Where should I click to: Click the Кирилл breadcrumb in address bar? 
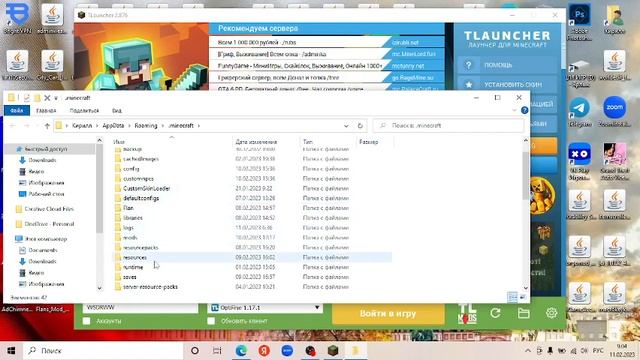point(82,126)
